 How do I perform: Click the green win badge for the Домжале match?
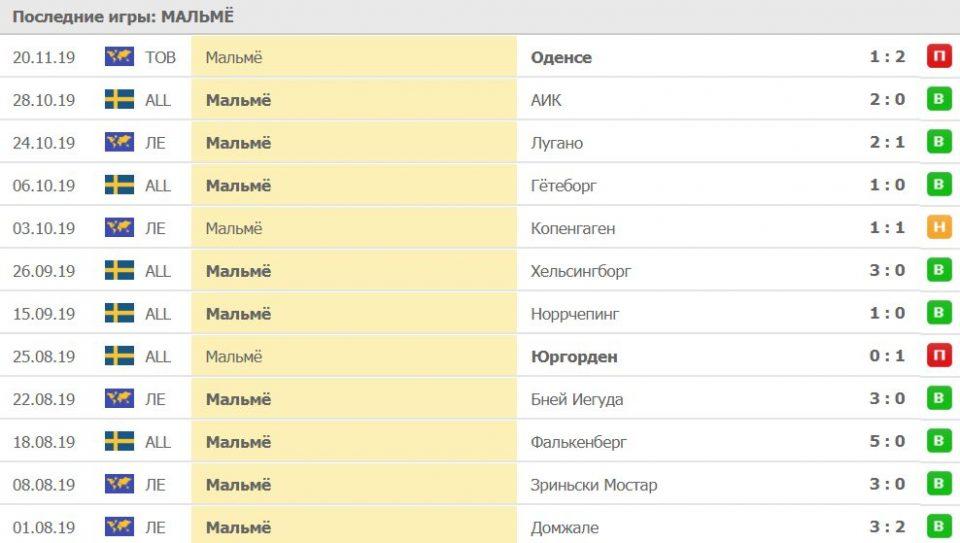[x=938, y=527]
